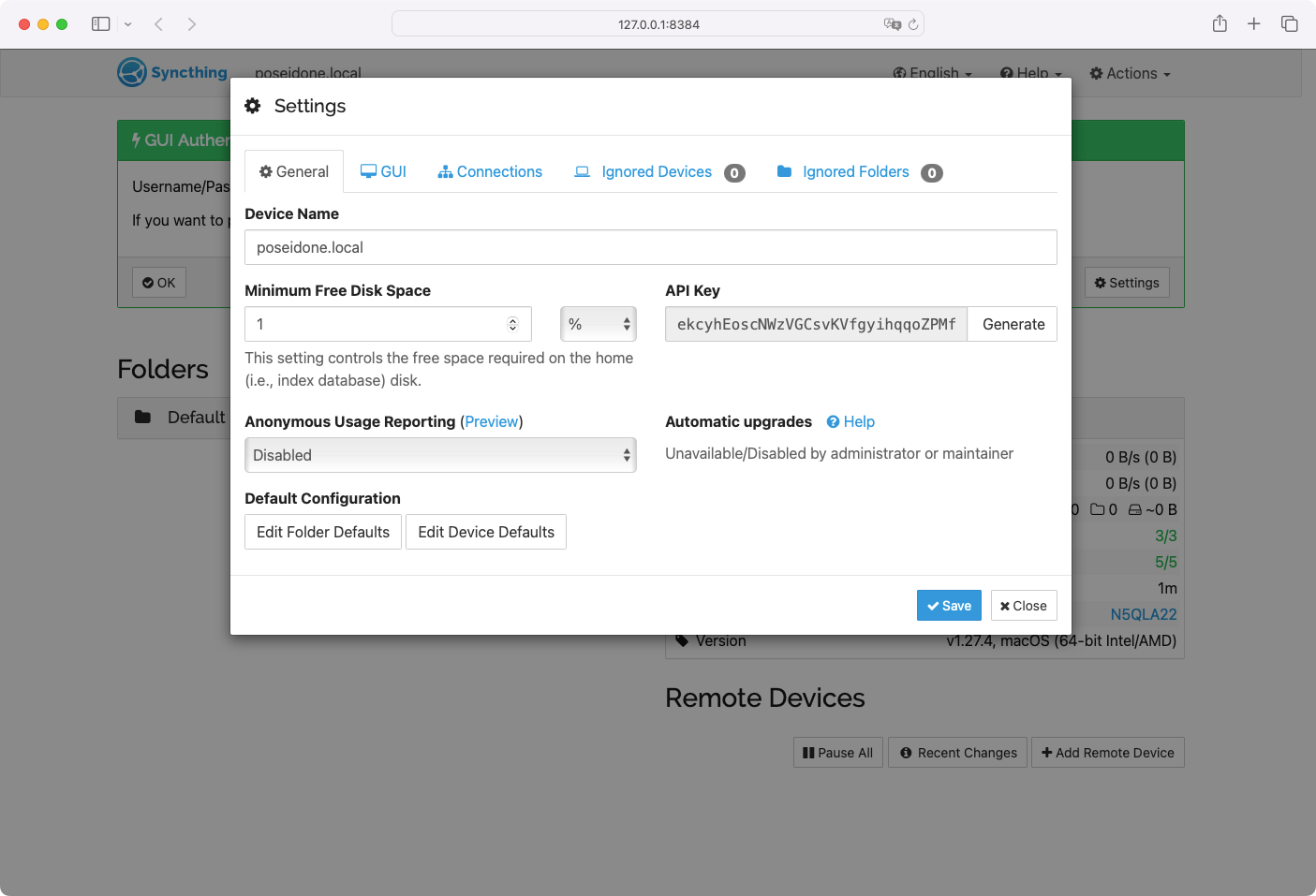Reload the page with refresh icon
This screenshot has width=1316, height=896.
pos(913,24)
